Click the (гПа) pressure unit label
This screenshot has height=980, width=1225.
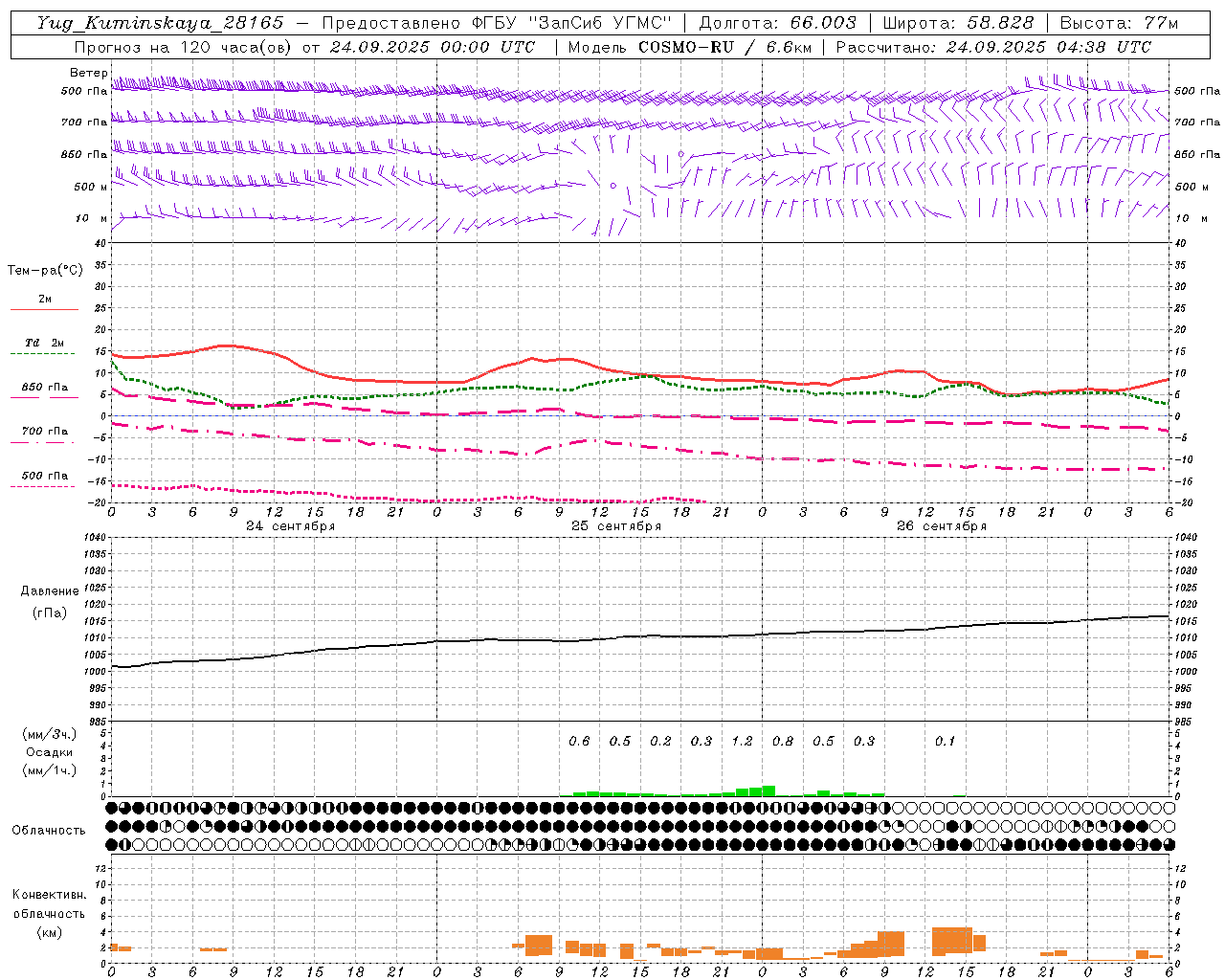pyautogui.click(x=50, y=613)
